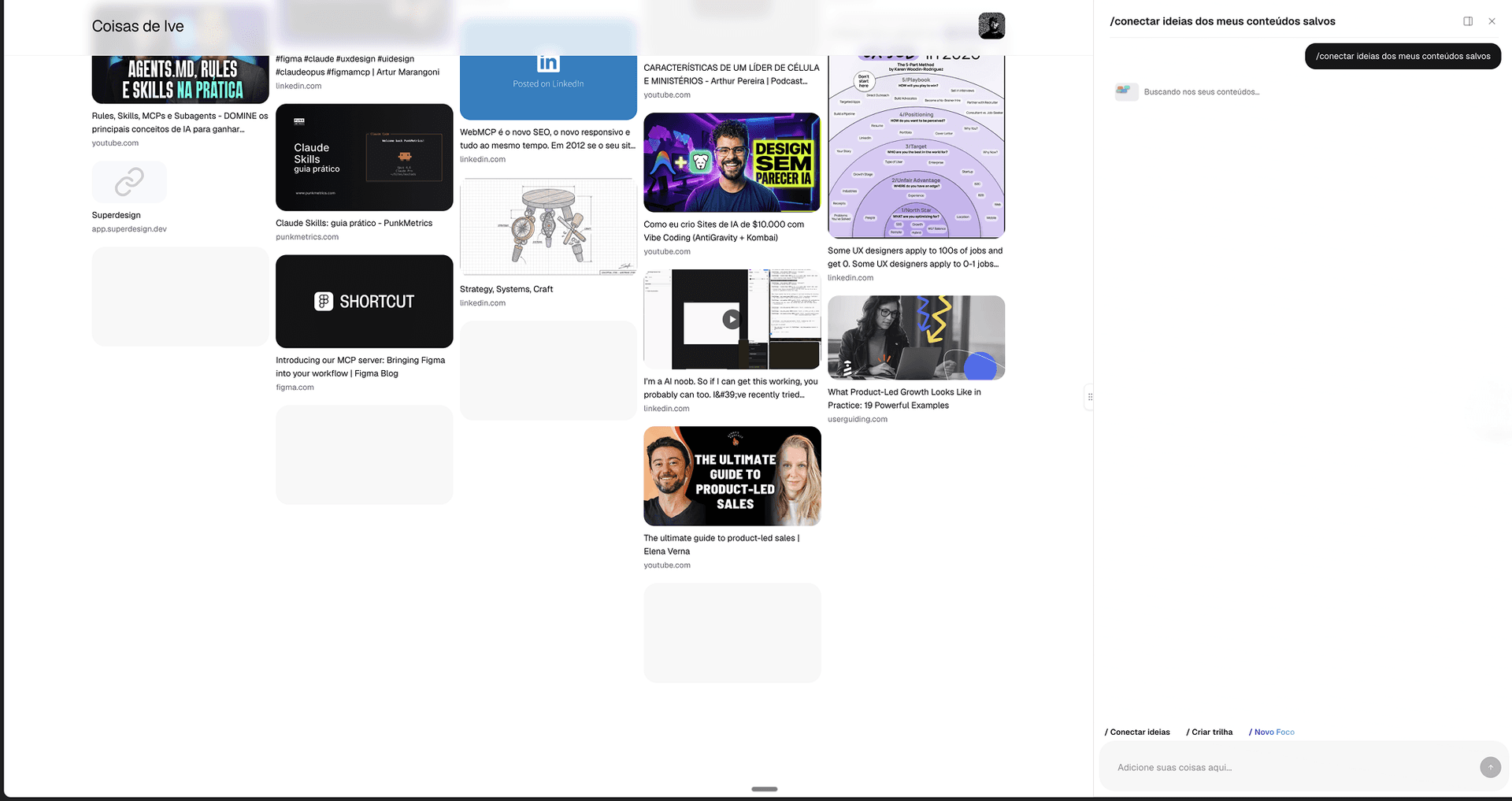Type in the Adicione suas coisas field
This screenshot has width=1512, height=801.
pyautogui.click(x=1291, y=767)
